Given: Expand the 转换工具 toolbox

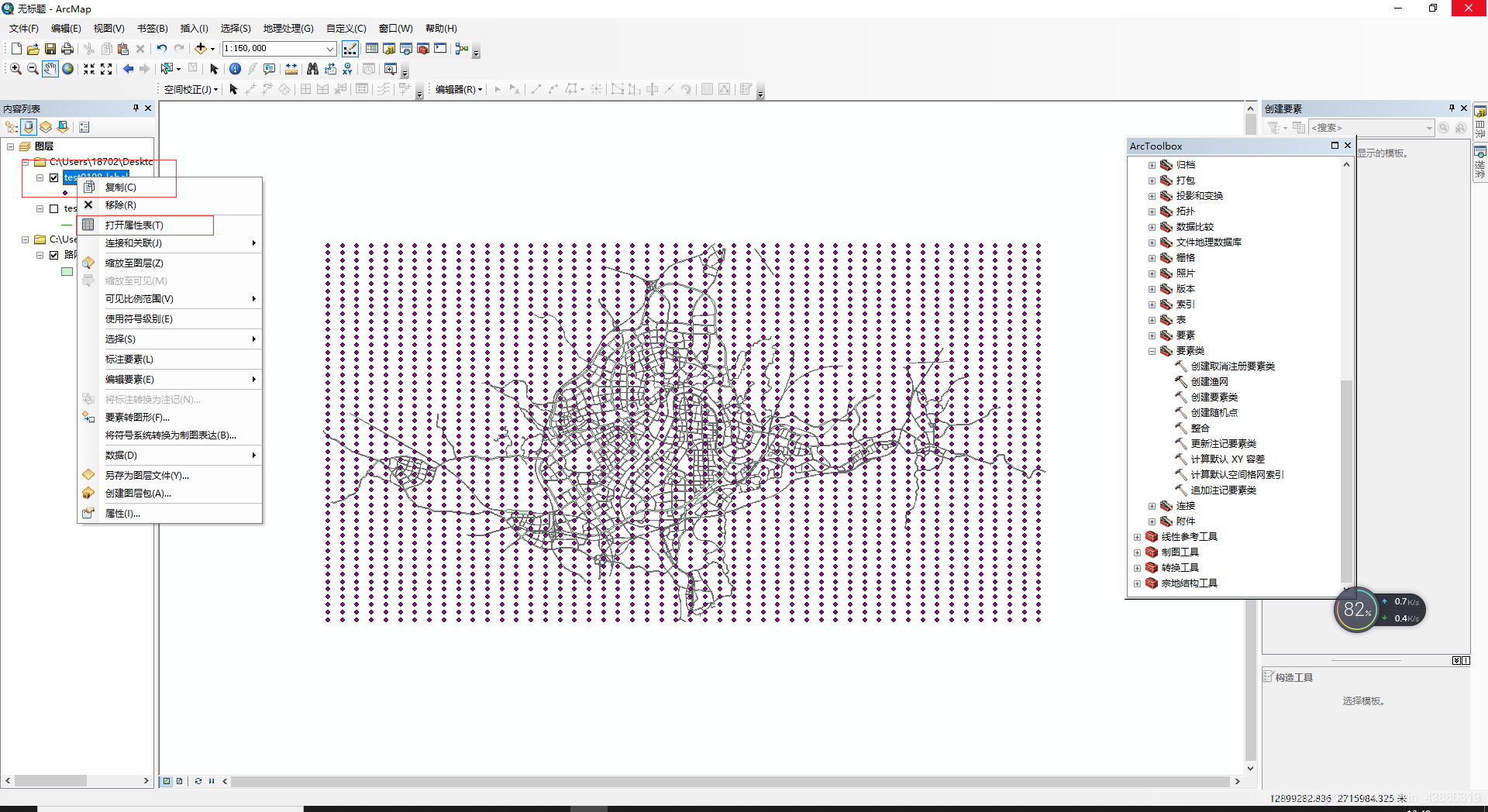Looking at the screenshot, I should tap(1137, 568).
